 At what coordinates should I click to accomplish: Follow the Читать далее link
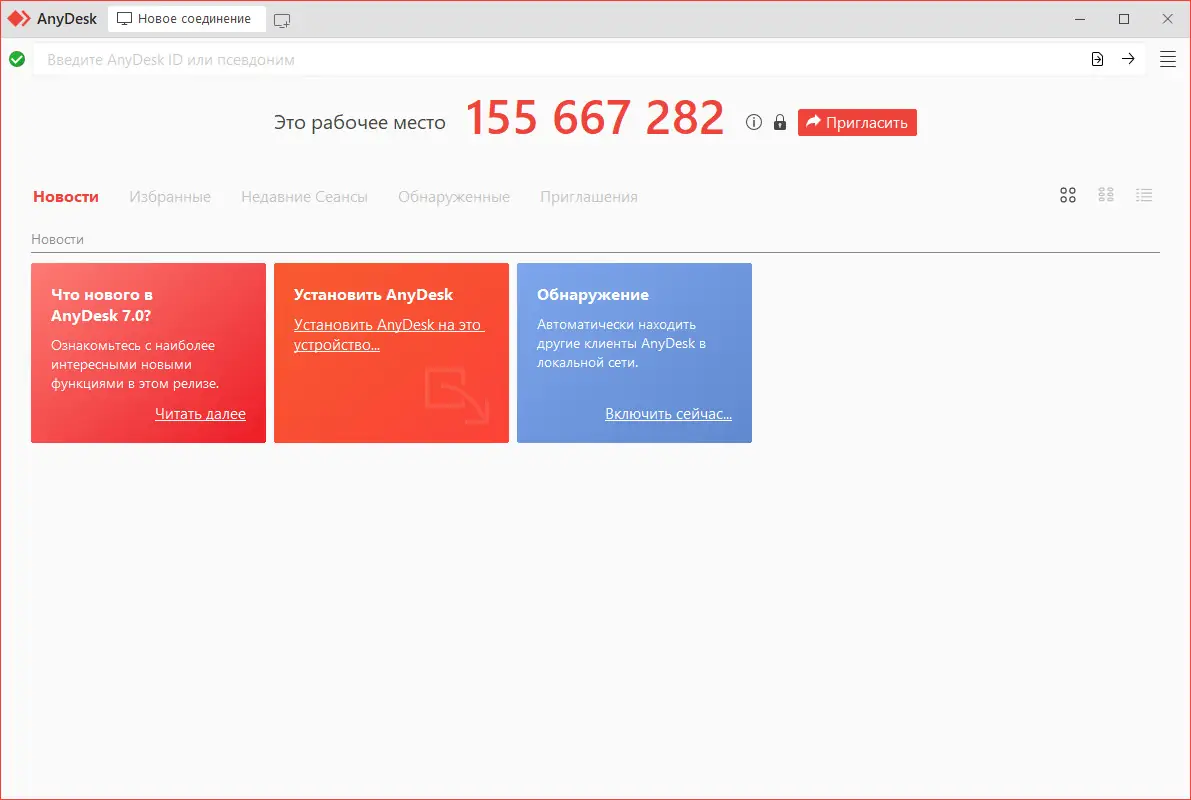pyautogui.click(x=201, y=414)
